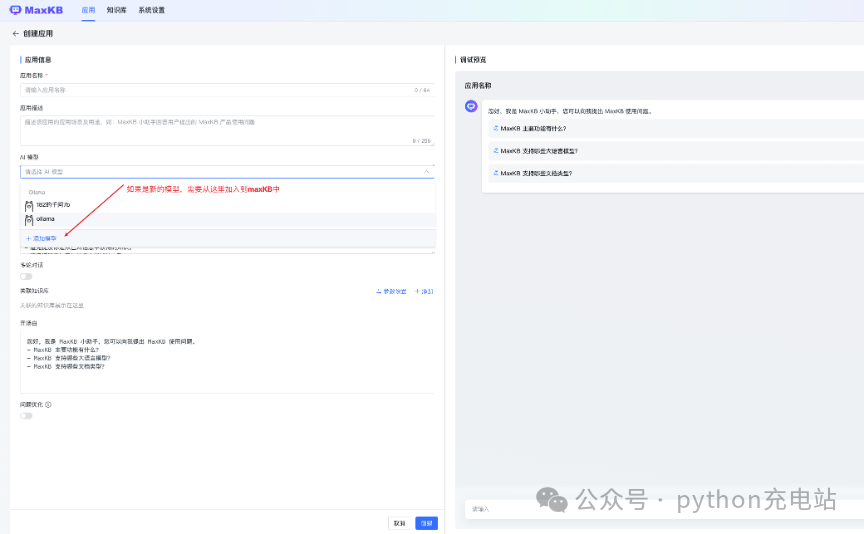This screenshot has width=864, height=534.
Task: Switch to the 知识库 tab
Action: point(116,10)
